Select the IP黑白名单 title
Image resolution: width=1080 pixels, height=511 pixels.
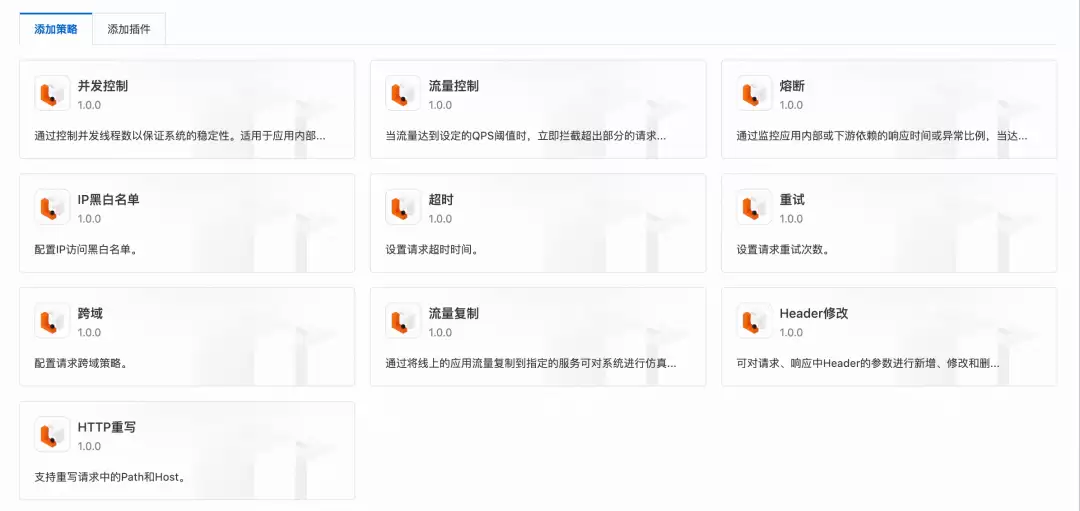pos(108,200)
